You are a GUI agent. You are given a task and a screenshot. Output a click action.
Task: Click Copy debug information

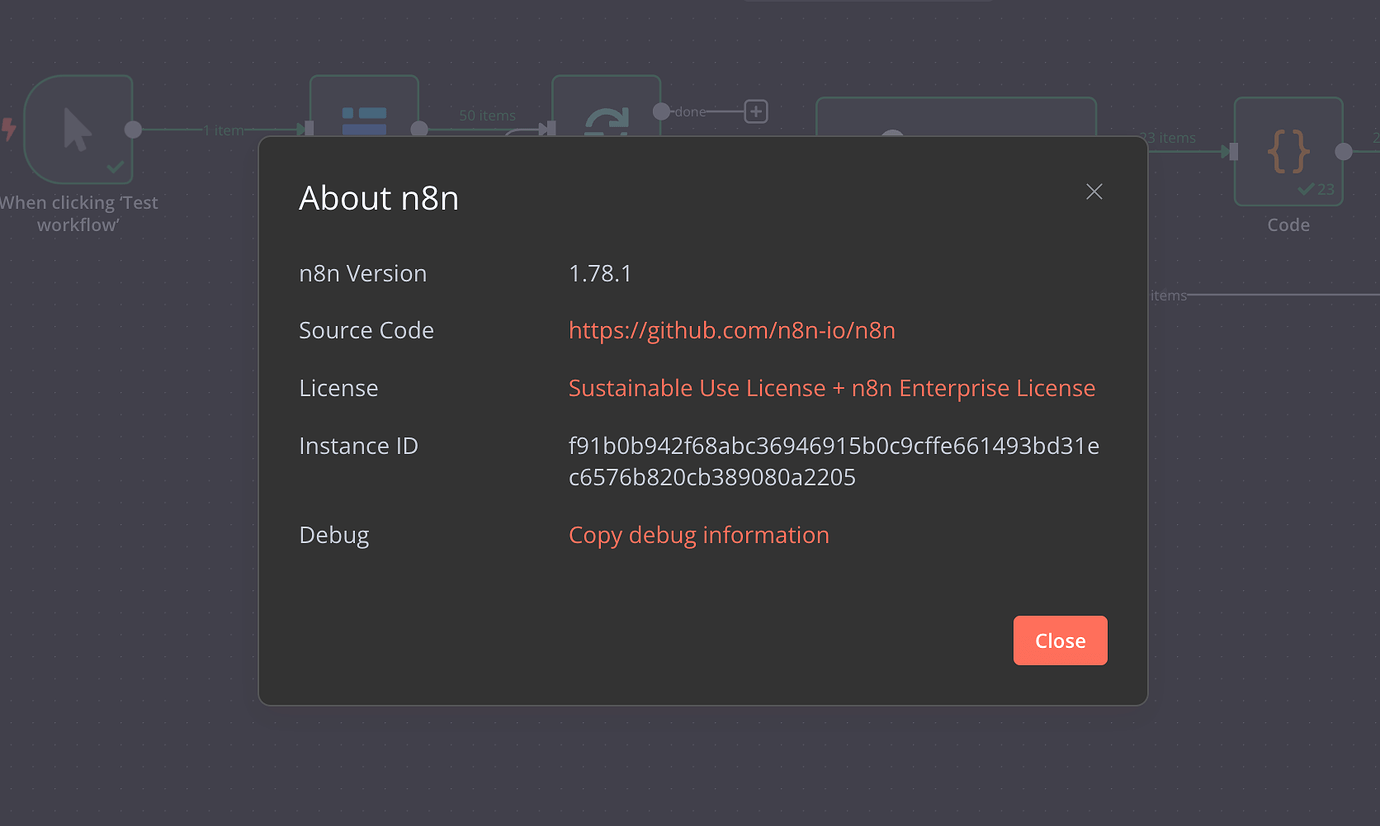698,534
